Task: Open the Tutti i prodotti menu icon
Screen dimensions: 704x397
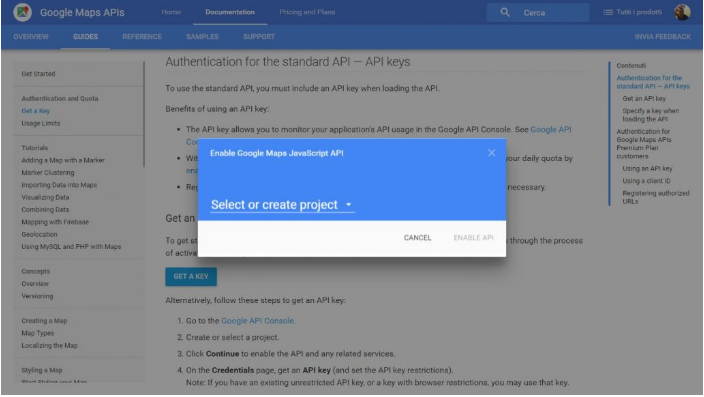Action: [608, 12]
